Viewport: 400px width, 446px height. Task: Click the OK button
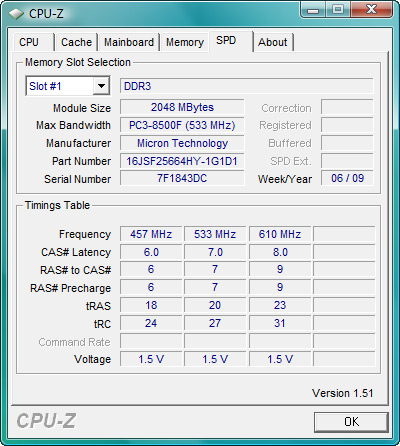351,422
